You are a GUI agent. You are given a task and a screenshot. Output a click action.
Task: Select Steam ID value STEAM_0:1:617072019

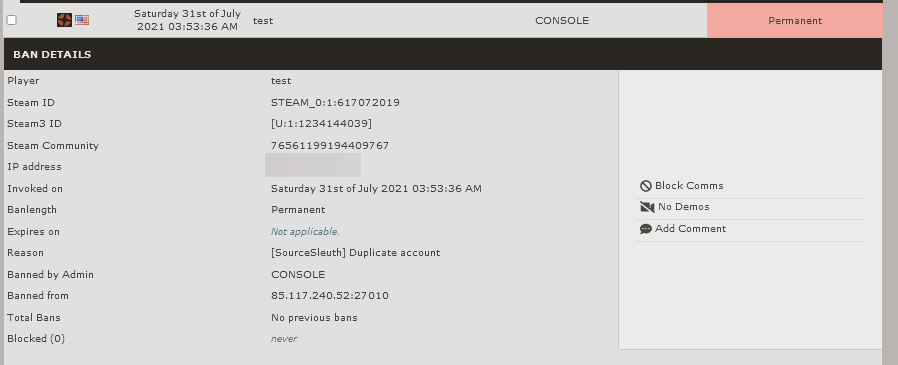pos(335,103)
